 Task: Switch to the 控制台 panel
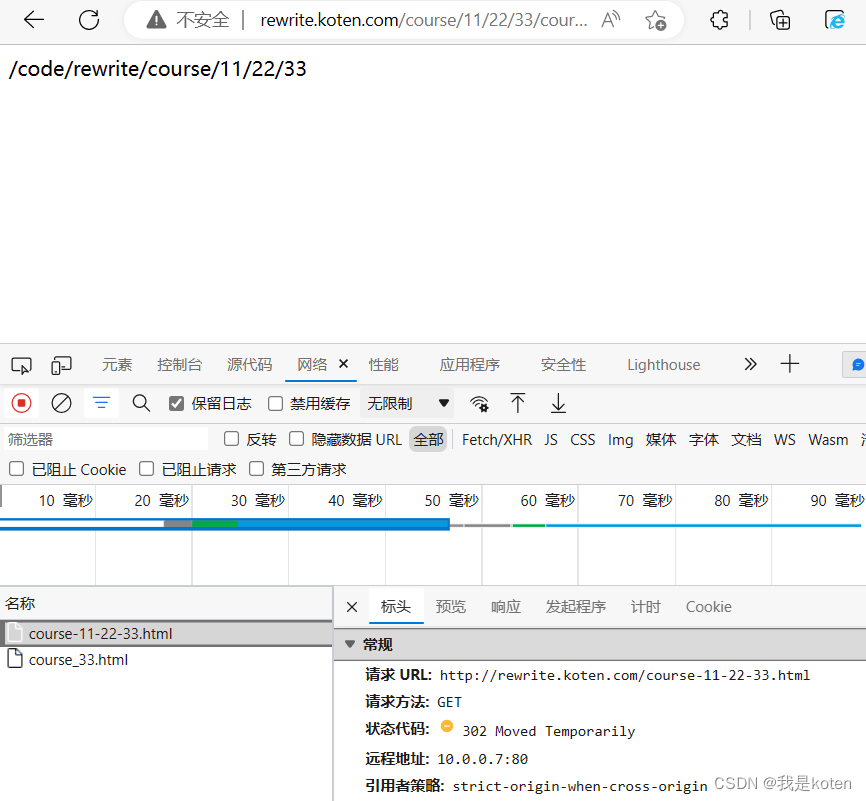pyautogui.click(x=179, y=364)
